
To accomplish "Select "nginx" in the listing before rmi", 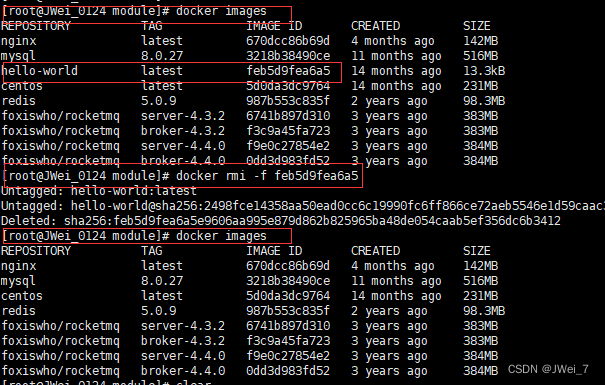I will (x=19, y=41).
